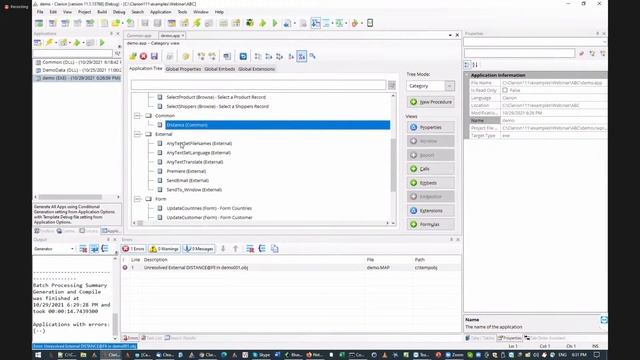Open the Debug menu
Image resolution: width=640 pixels, height=360 pixels.
tap(119, 12)
